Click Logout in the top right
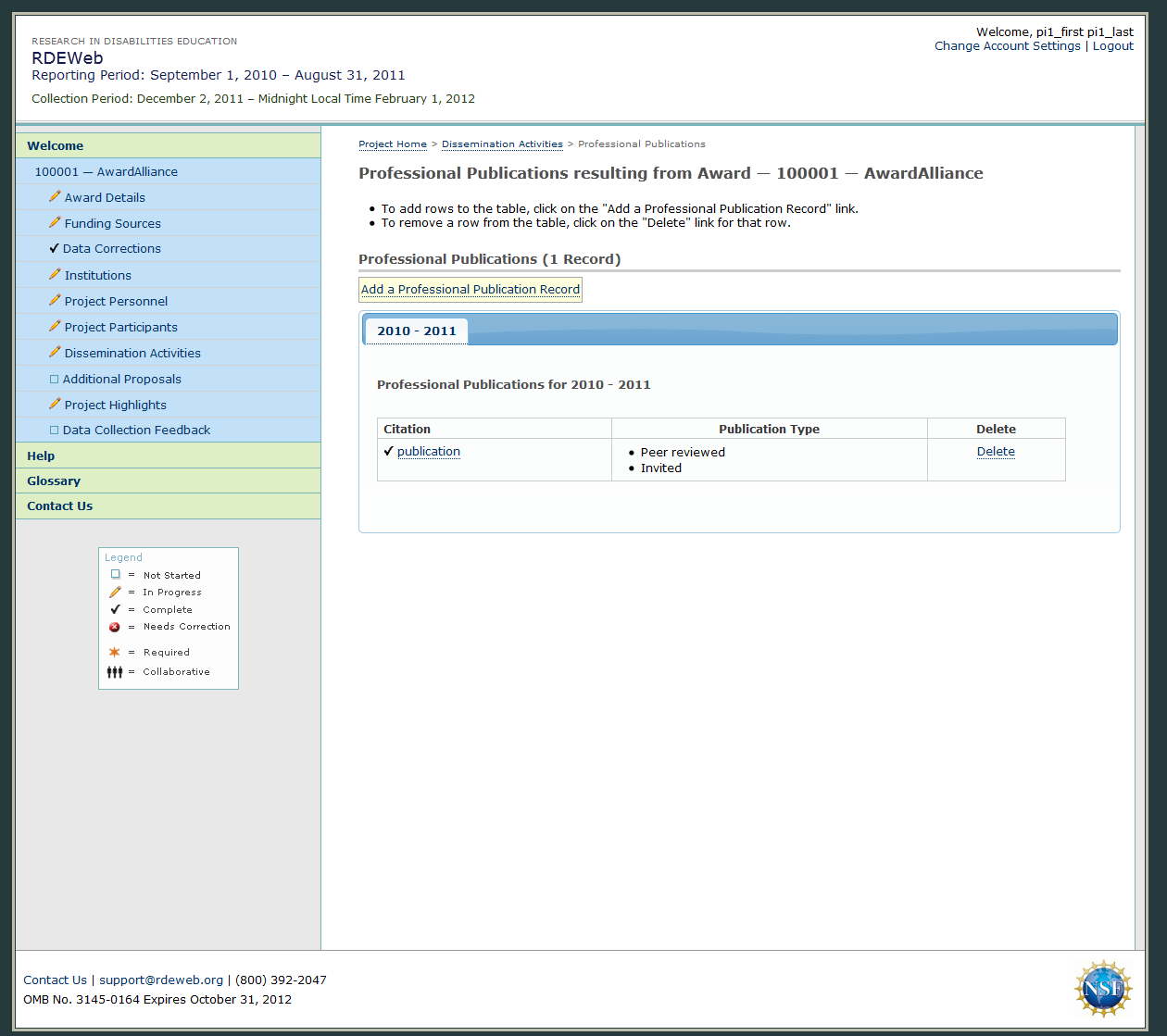The image size is (1167, 1036). (1112, 46)
